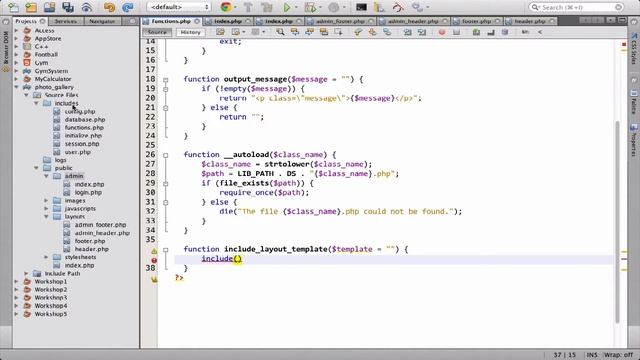Toggle the INS insert mode indicator

pyautogui.click(x=592, y=355)
